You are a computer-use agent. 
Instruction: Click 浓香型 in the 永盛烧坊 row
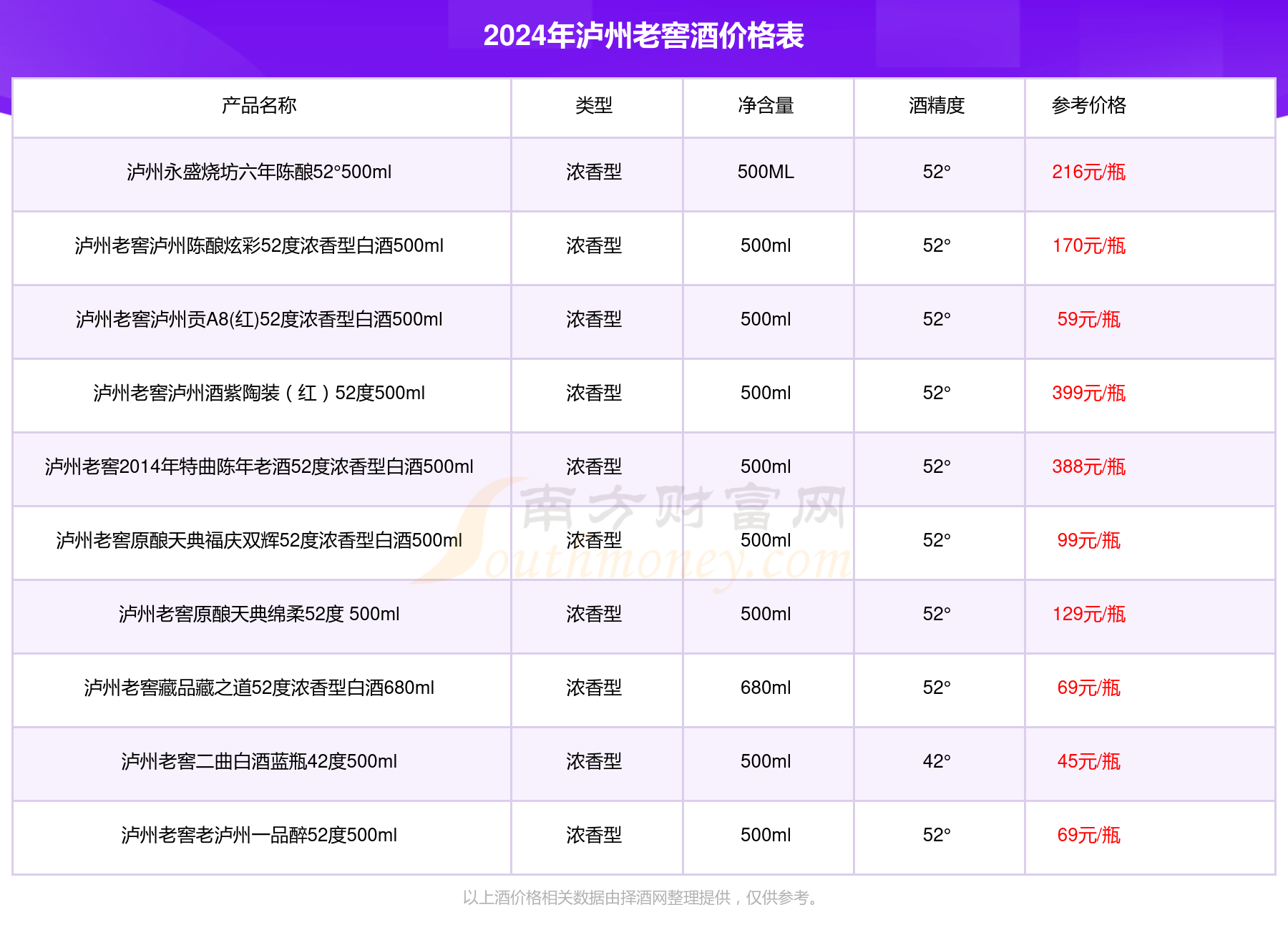594,172
